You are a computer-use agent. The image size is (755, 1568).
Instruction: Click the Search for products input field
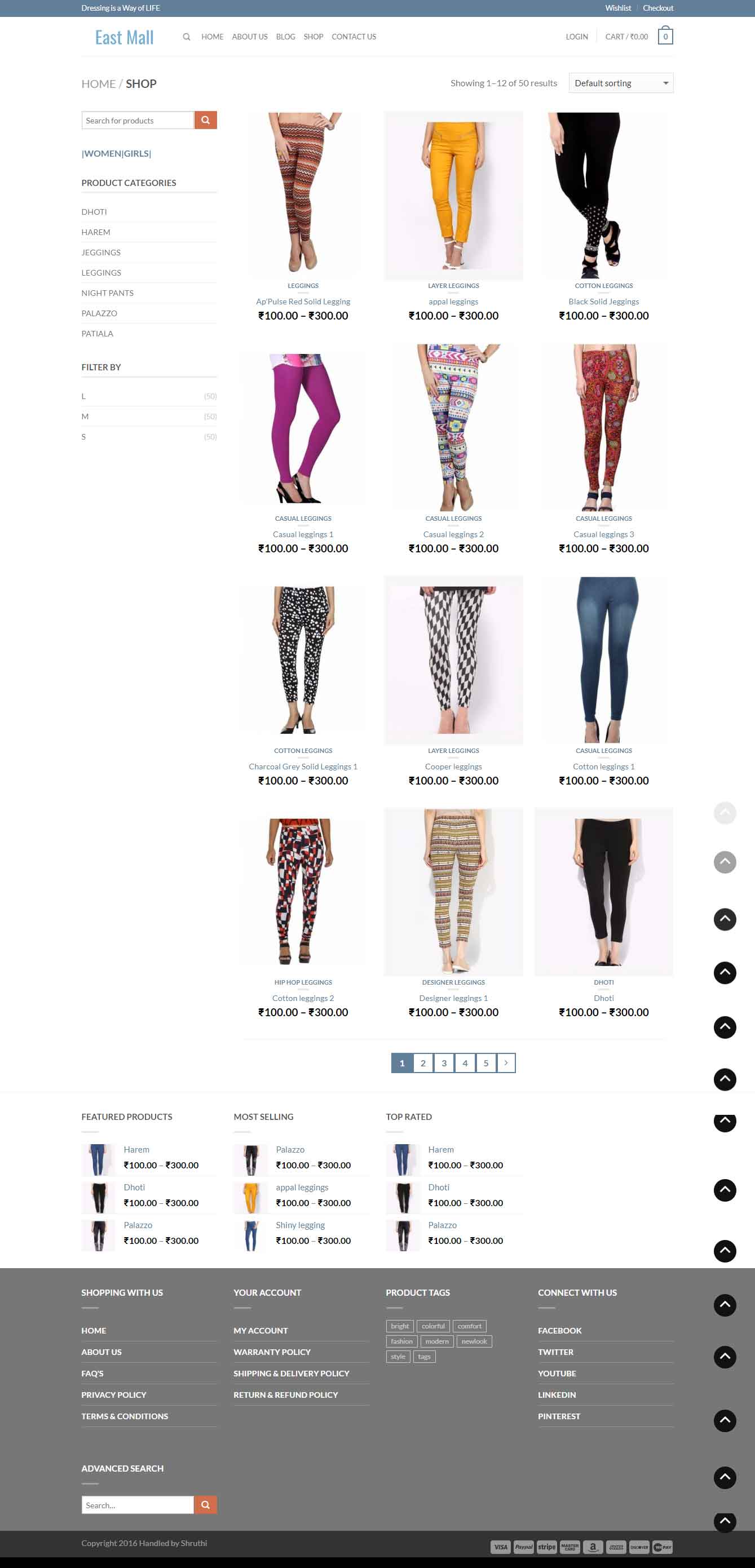(138, 121)
